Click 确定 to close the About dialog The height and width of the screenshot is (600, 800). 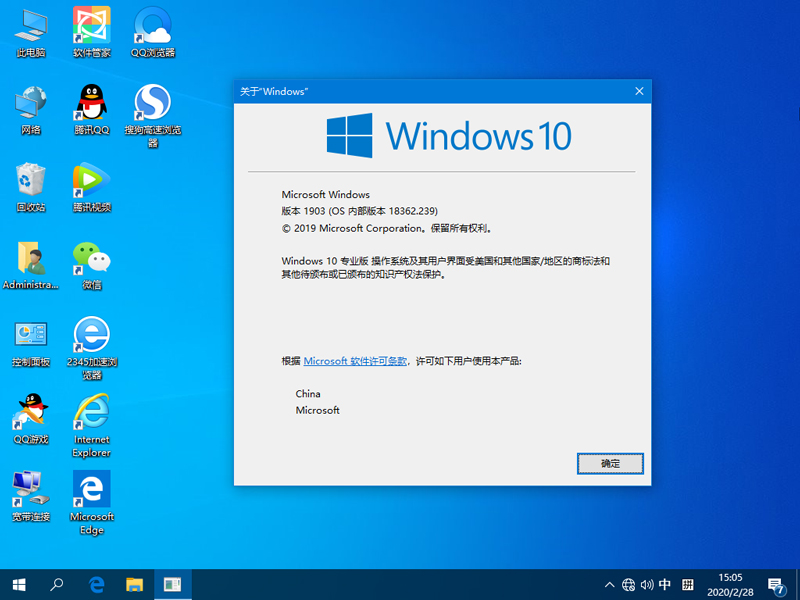click(610, 463)
